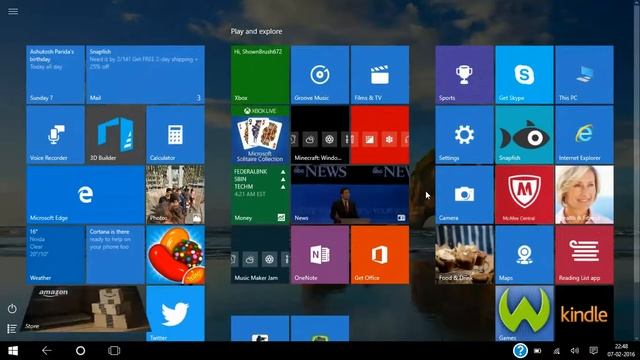
Task: Click the Windows Start button
Action: [13, 351]
